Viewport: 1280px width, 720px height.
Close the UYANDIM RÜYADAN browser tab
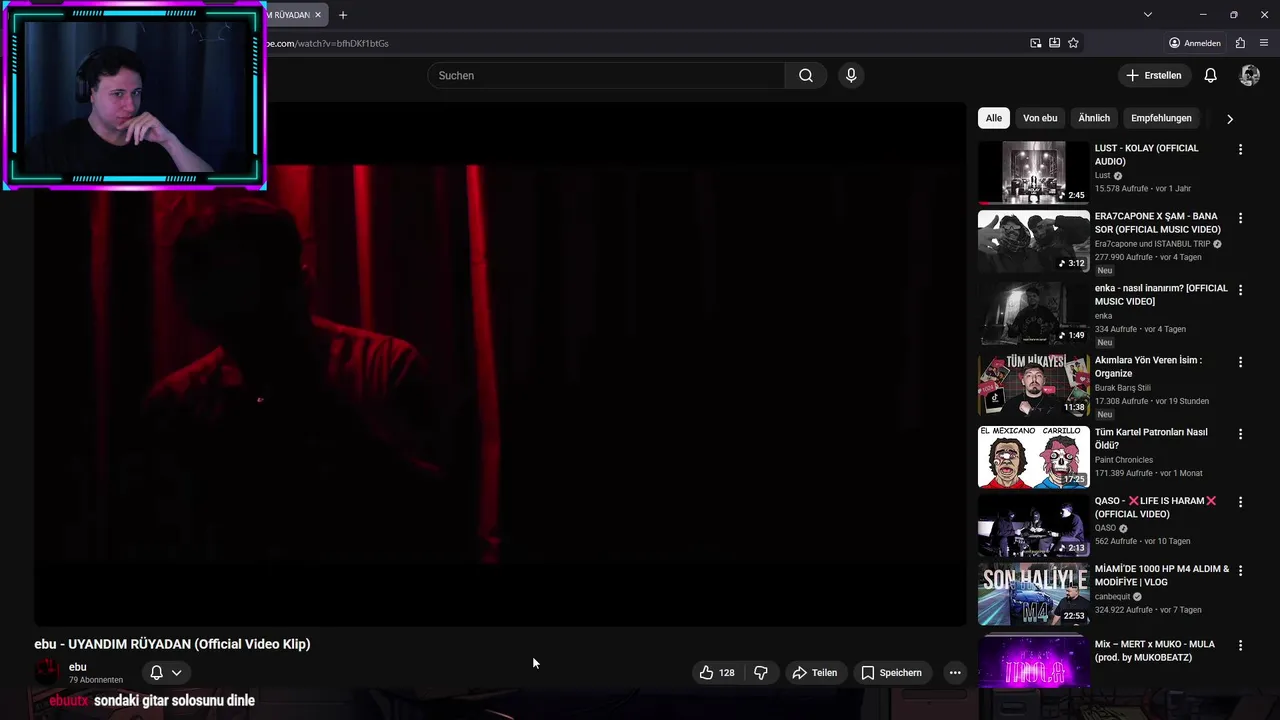[318, 15]
